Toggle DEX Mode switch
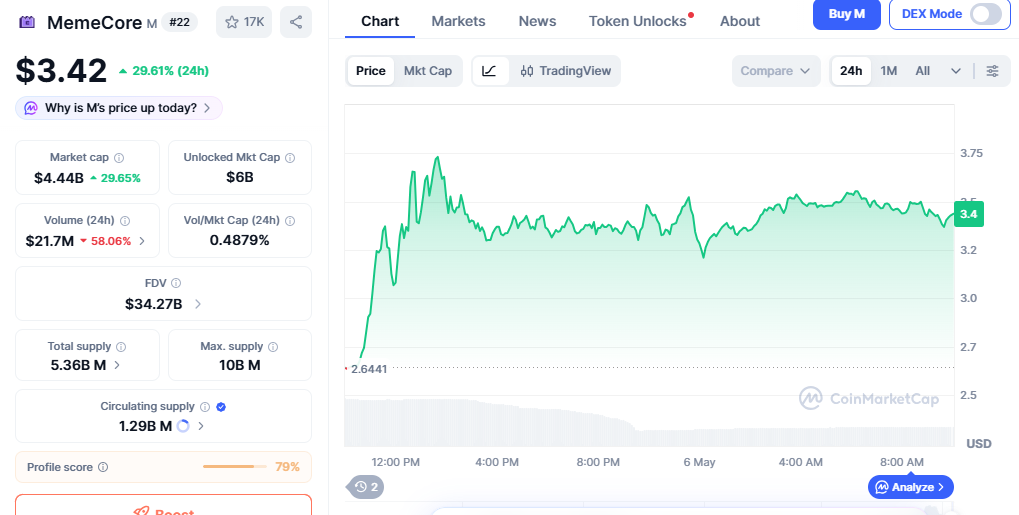The height and width of the screenshot is (515, 1019). coord(985,14)
